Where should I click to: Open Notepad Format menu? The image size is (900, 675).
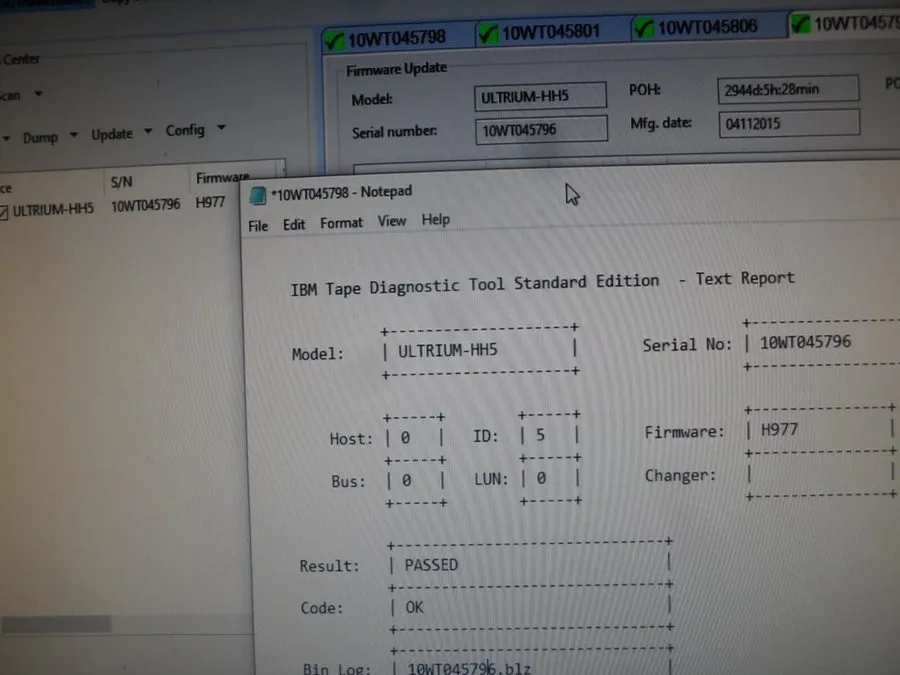click(341, 223)
